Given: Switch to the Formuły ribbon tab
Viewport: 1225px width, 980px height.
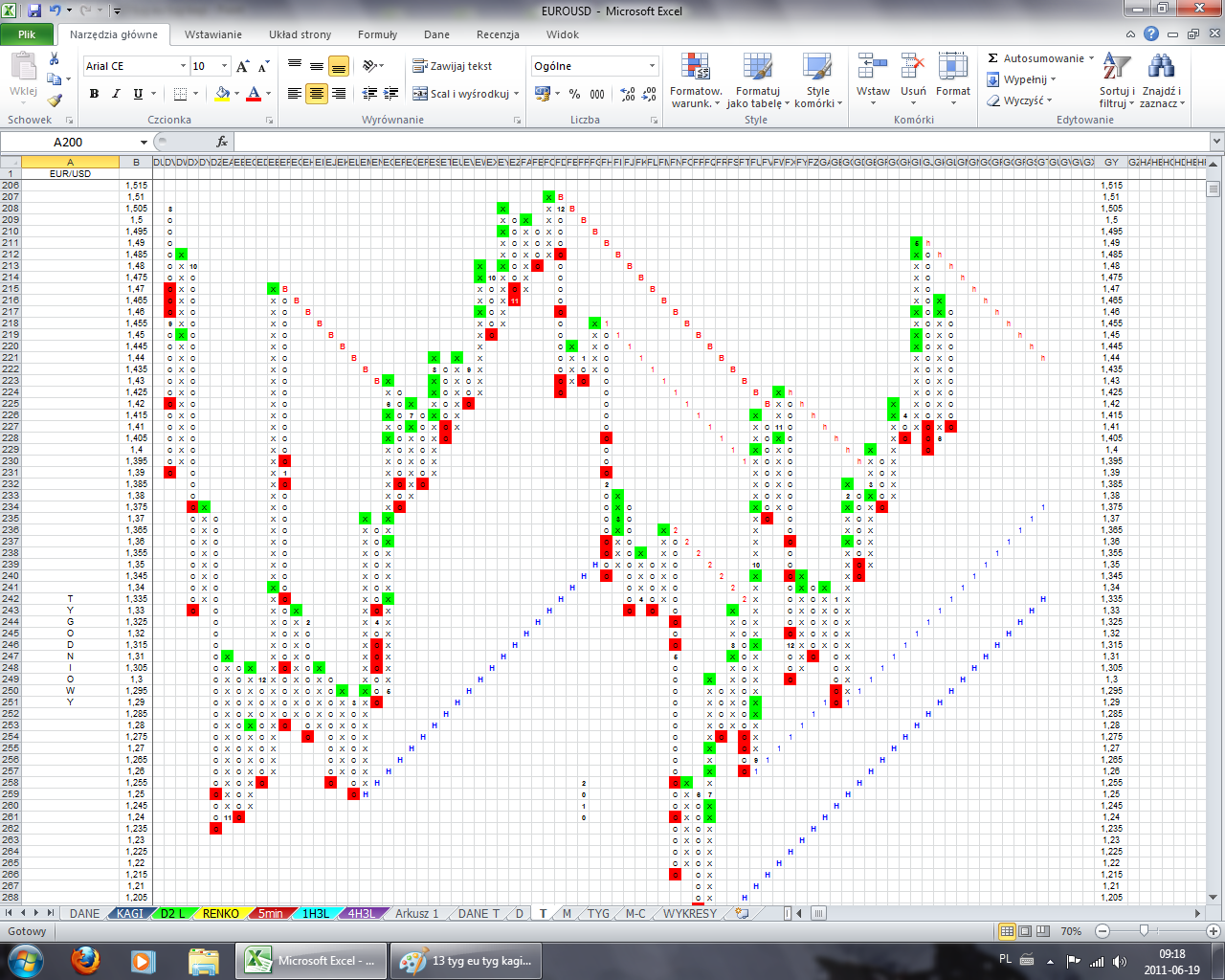Looking at the screenshot, I should pyautogui.click(x=377, y=34).
